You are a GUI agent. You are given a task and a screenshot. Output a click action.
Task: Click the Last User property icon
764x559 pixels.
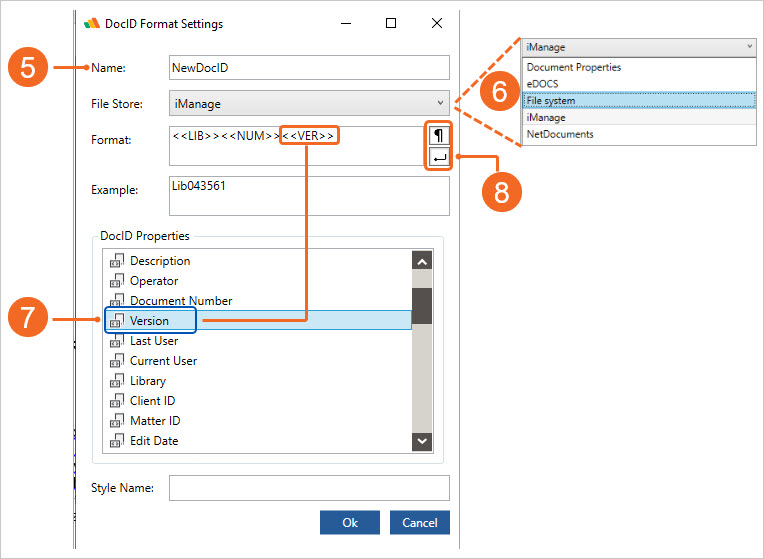[117, 341]
